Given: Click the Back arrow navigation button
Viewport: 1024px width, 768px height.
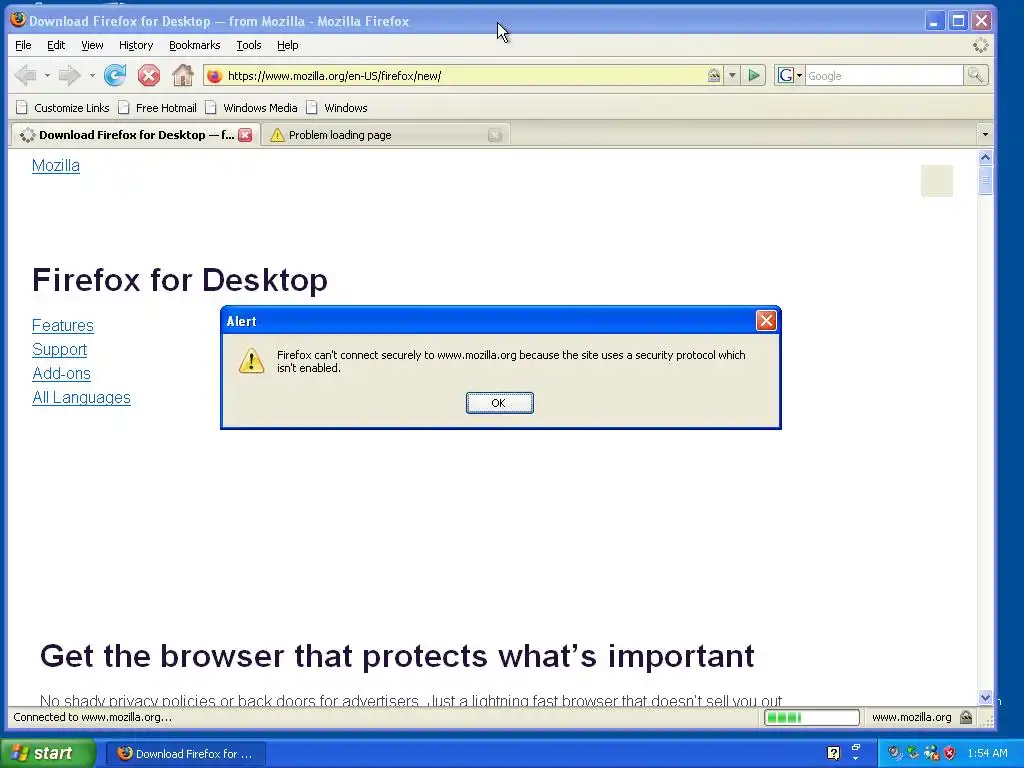Looking at the screenshot, I should point(25,76).
